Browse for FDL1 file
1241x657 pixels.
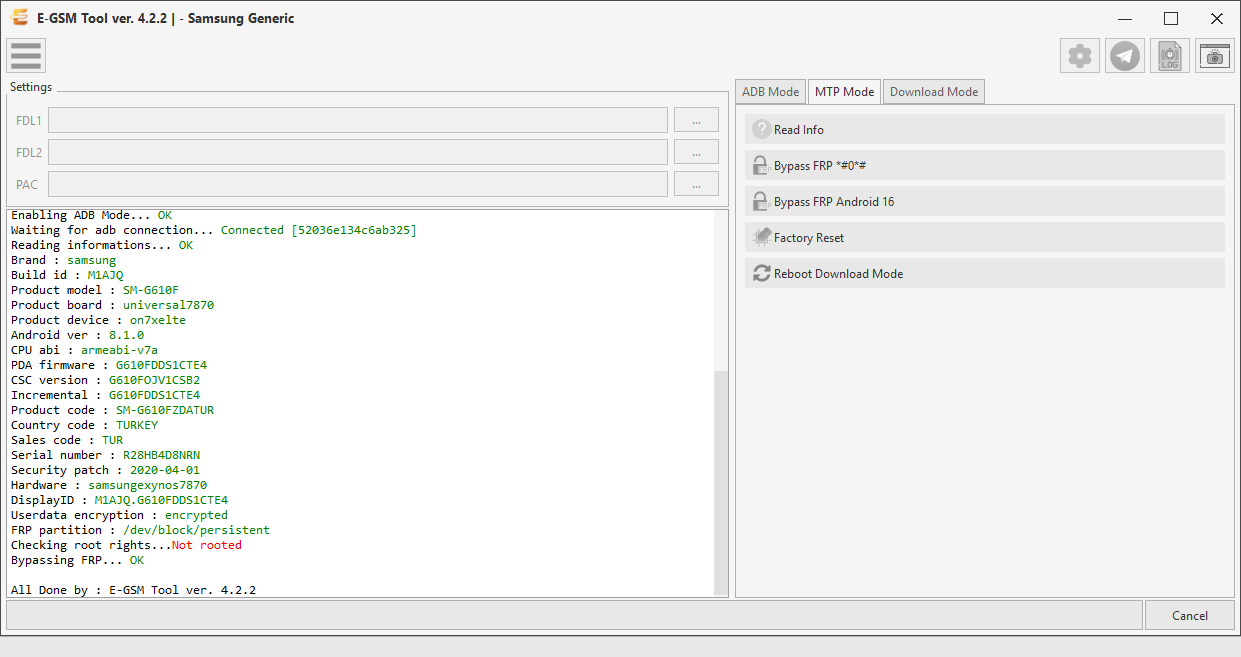click(696, 120)
